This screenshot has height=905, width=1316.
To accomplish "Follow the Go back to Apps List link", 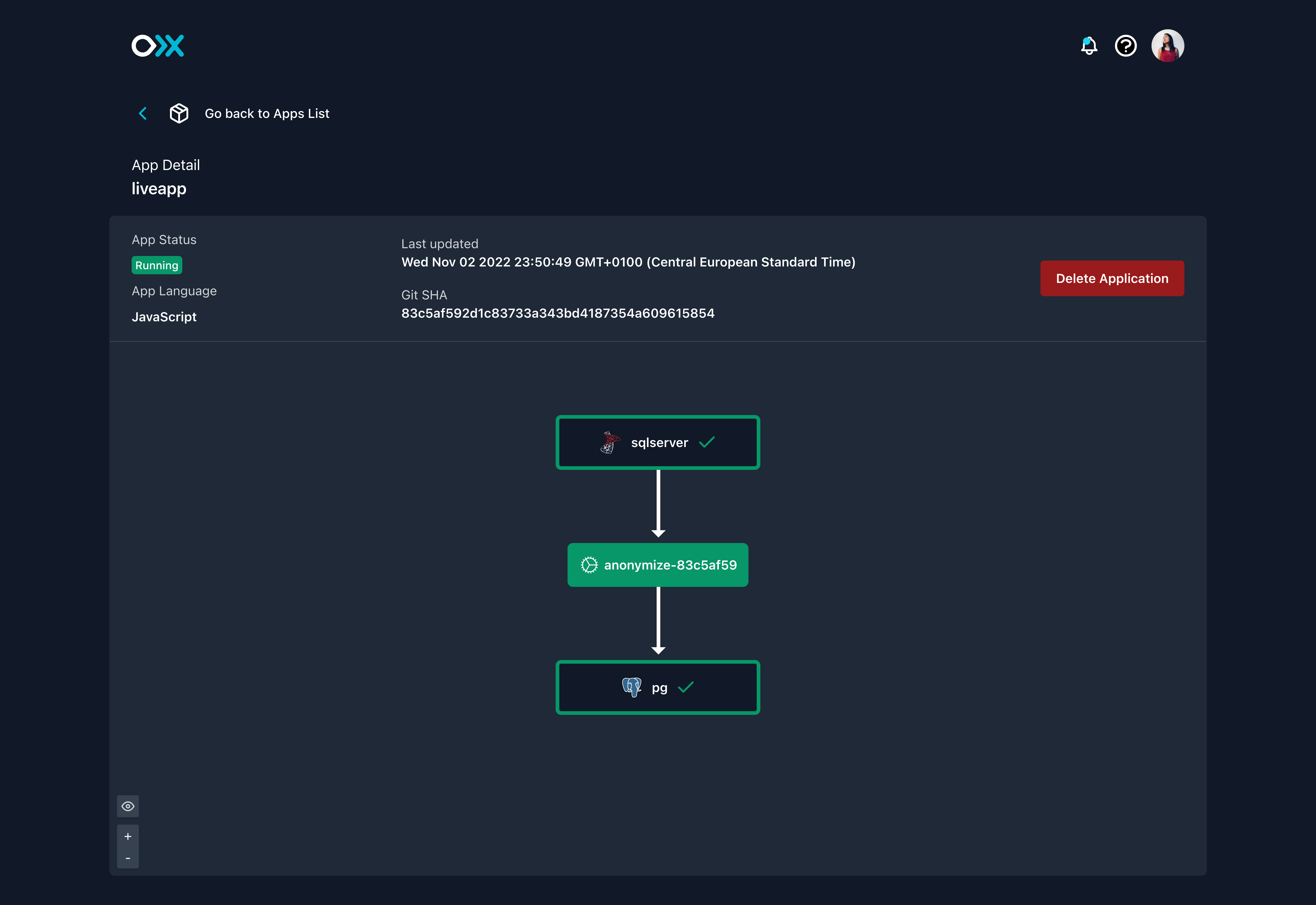I will click(267, 113).
